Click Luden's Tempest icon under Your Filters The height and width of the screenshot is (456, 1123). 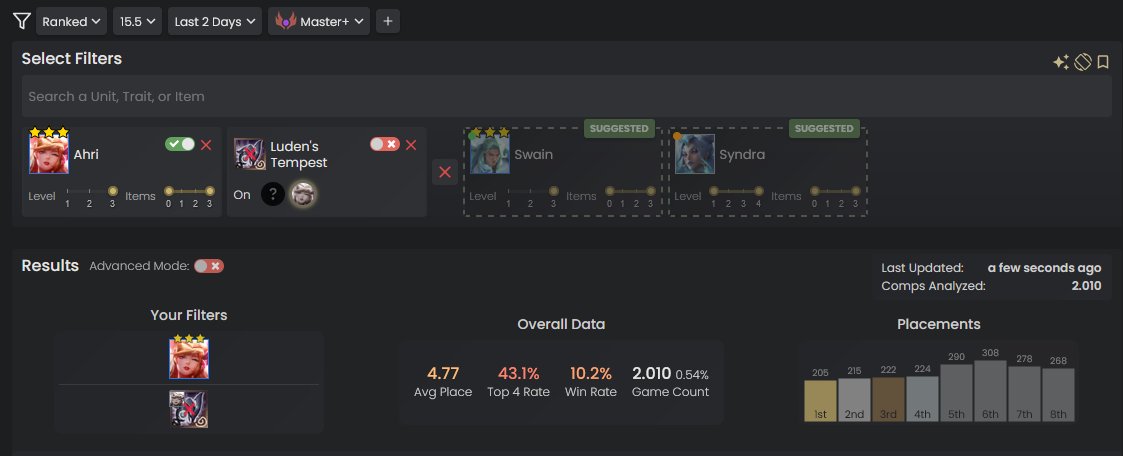189,409
